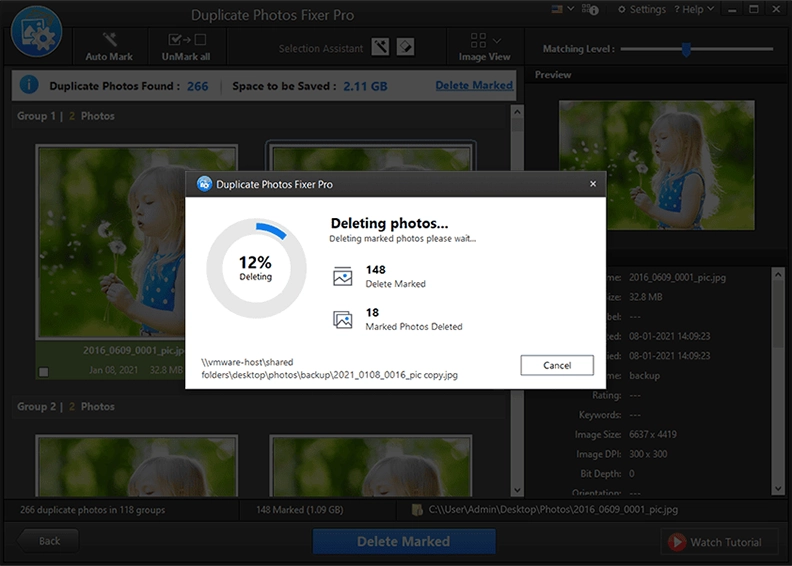Image resolution: width=792 pixels, height=566 pixels.
Task: Click the app icon in the dialog title bar
Action: [x=204, y=184]
